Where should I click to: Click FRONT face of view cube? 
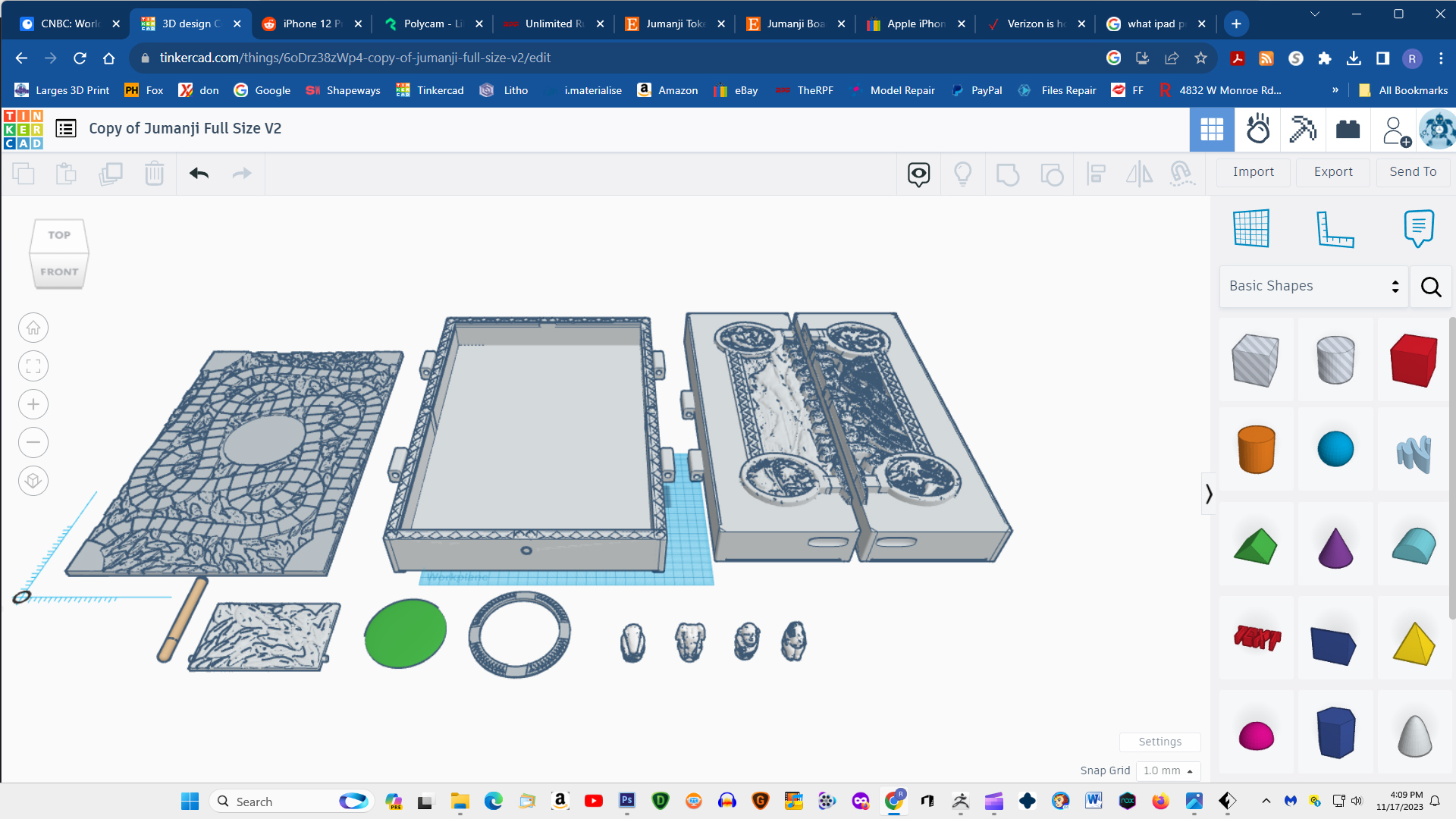59,271
